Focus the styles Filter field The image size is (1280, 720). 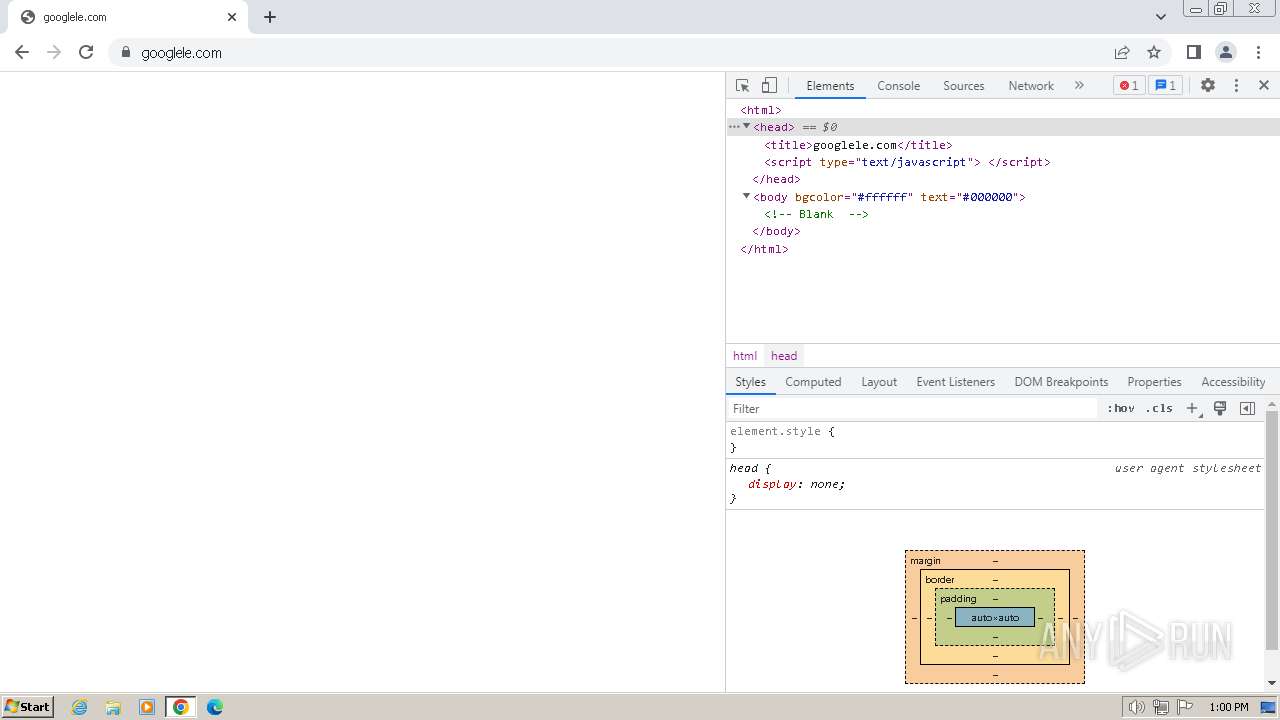[x=912, y=409]
